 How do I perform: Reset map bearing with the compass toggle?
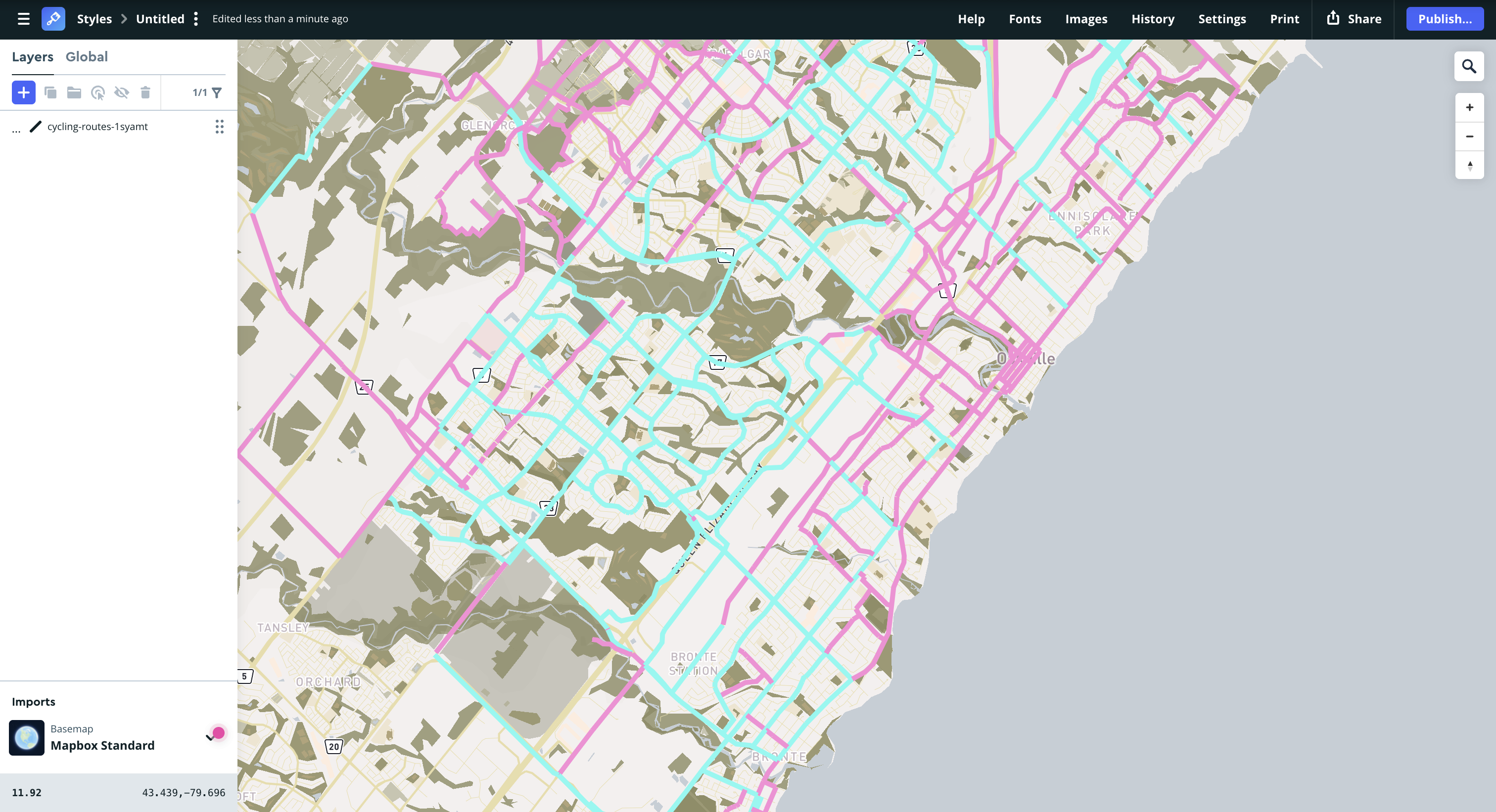[x=1469, y=166]
